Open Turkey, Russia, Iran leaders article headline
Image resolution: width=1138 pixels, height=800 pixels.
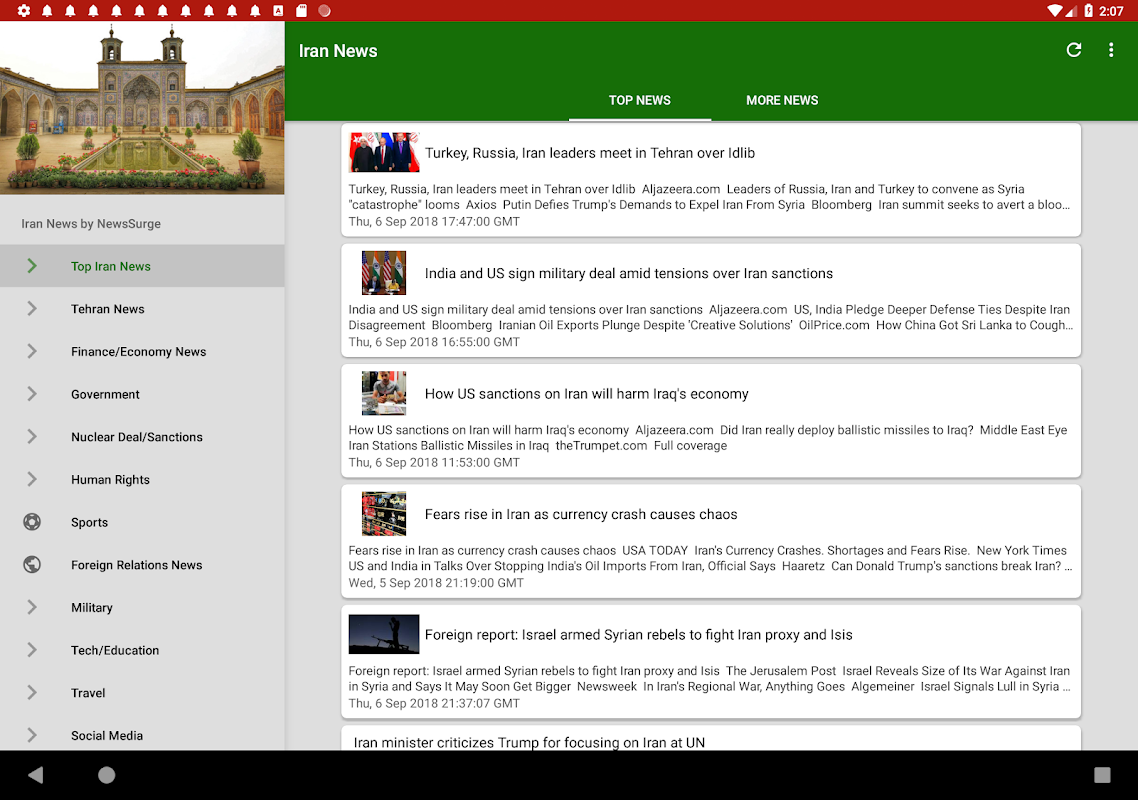590,153
